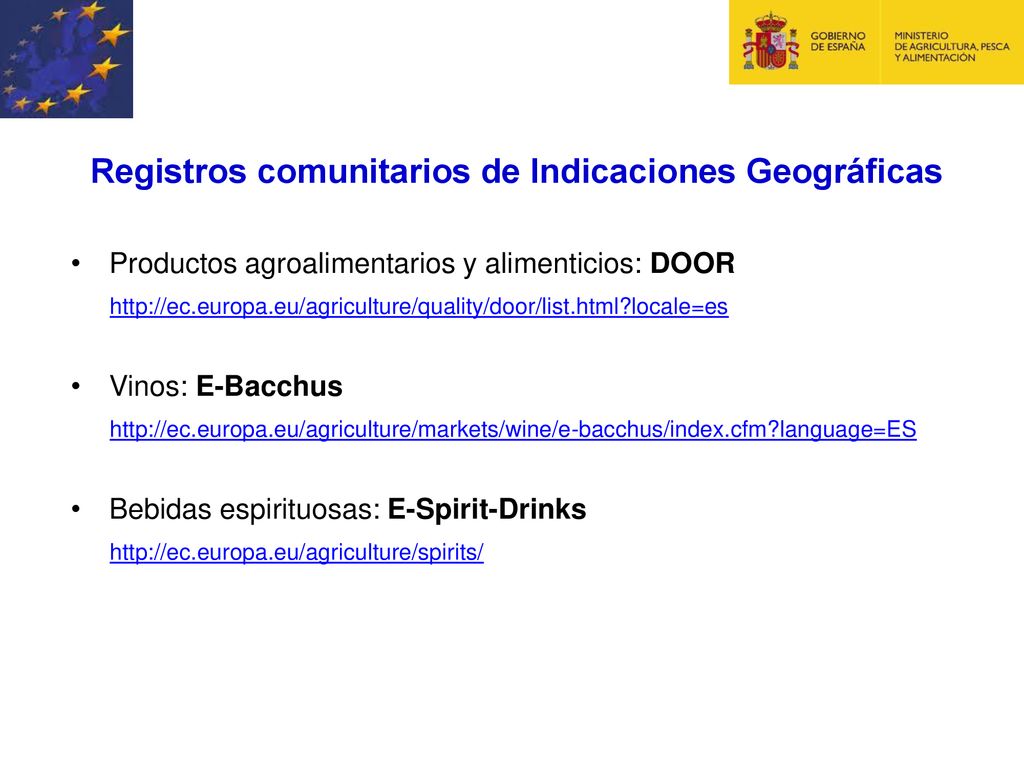Click the 'Bebidas espirituosas:' label
The height and width of the screenshot is (768, 1024).
245,509
